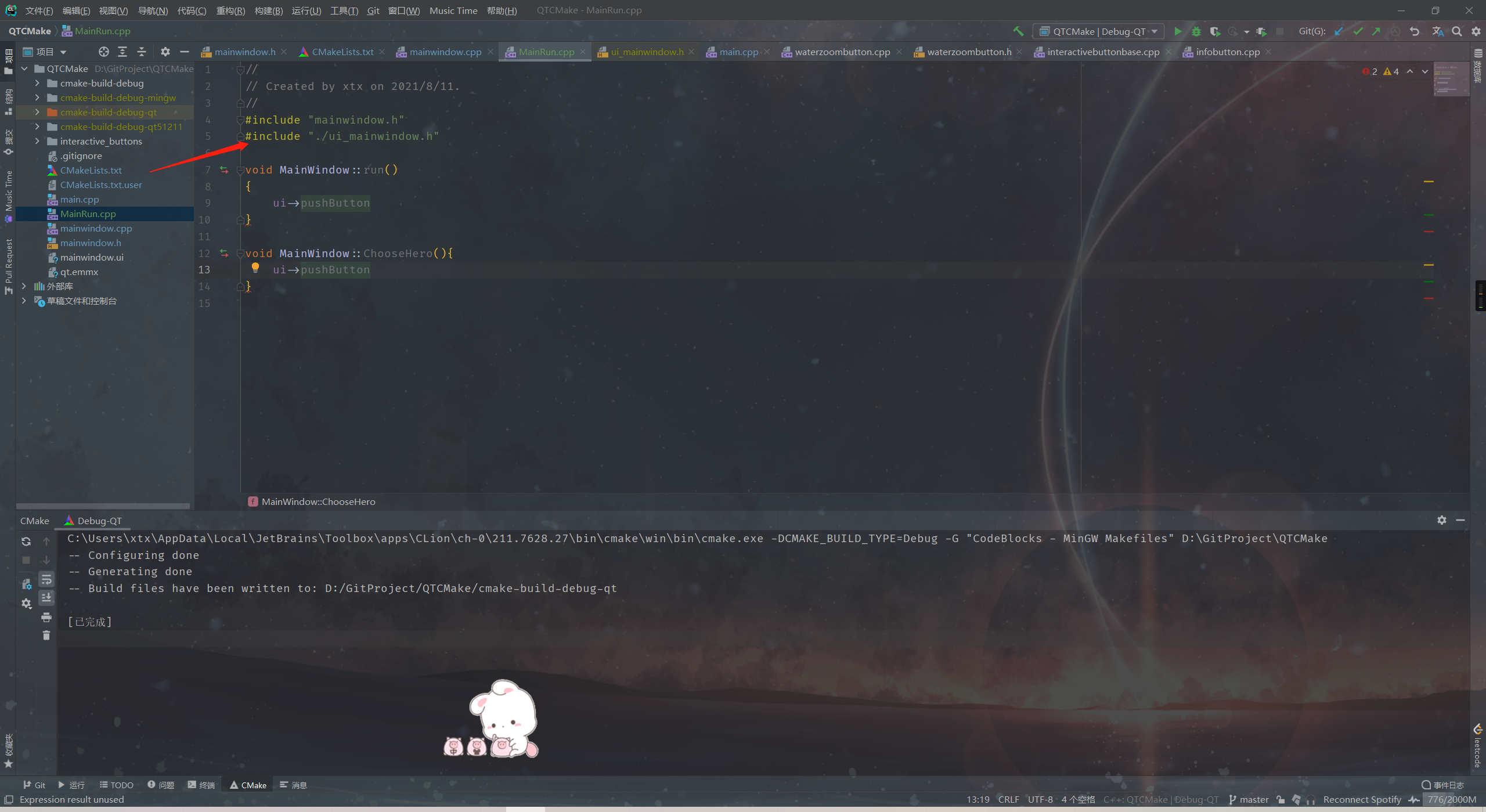Open the TODO tool window button
The width and height of the screenshot is (1486, 812).
tap(117, 785)
